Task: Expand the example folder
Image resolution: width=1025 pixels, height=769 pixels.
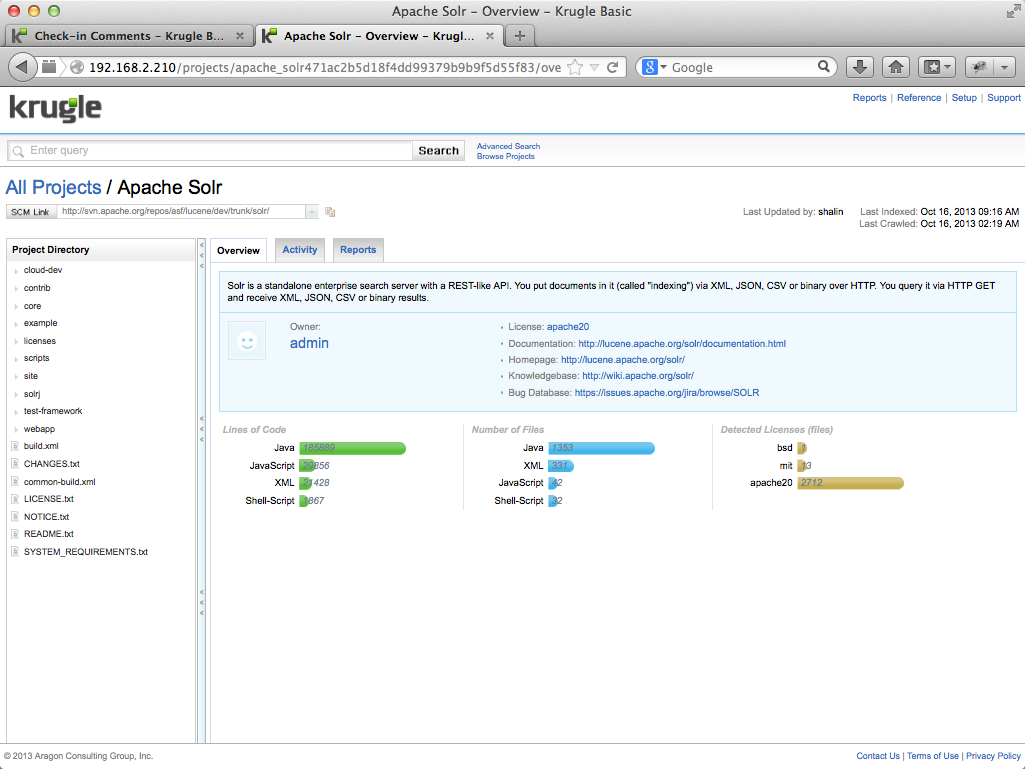Action: click(x=16, y=324)
